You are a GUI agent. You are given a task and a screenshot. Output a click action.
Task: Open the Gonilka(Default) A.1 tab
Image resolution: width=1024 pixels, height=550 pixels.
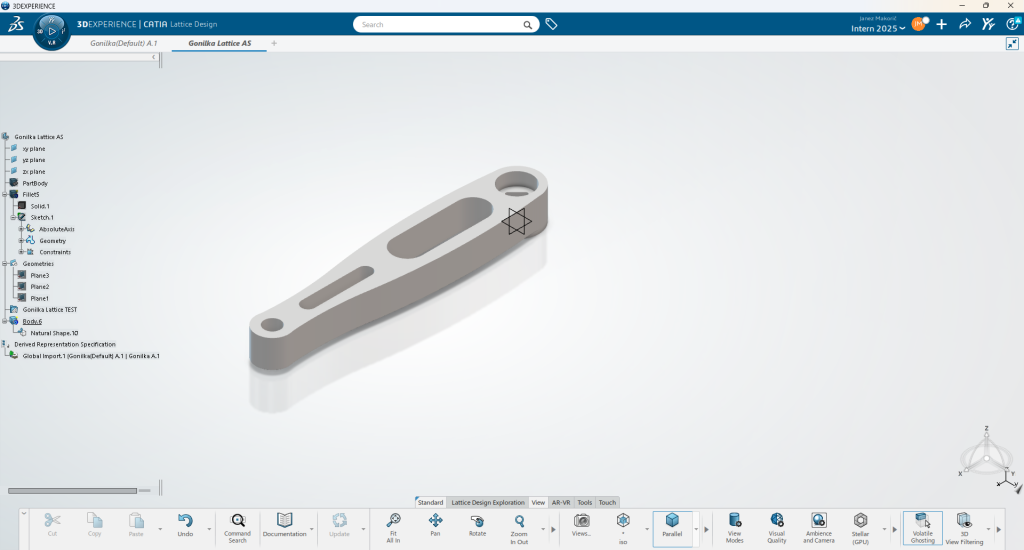tap(123, 43)
